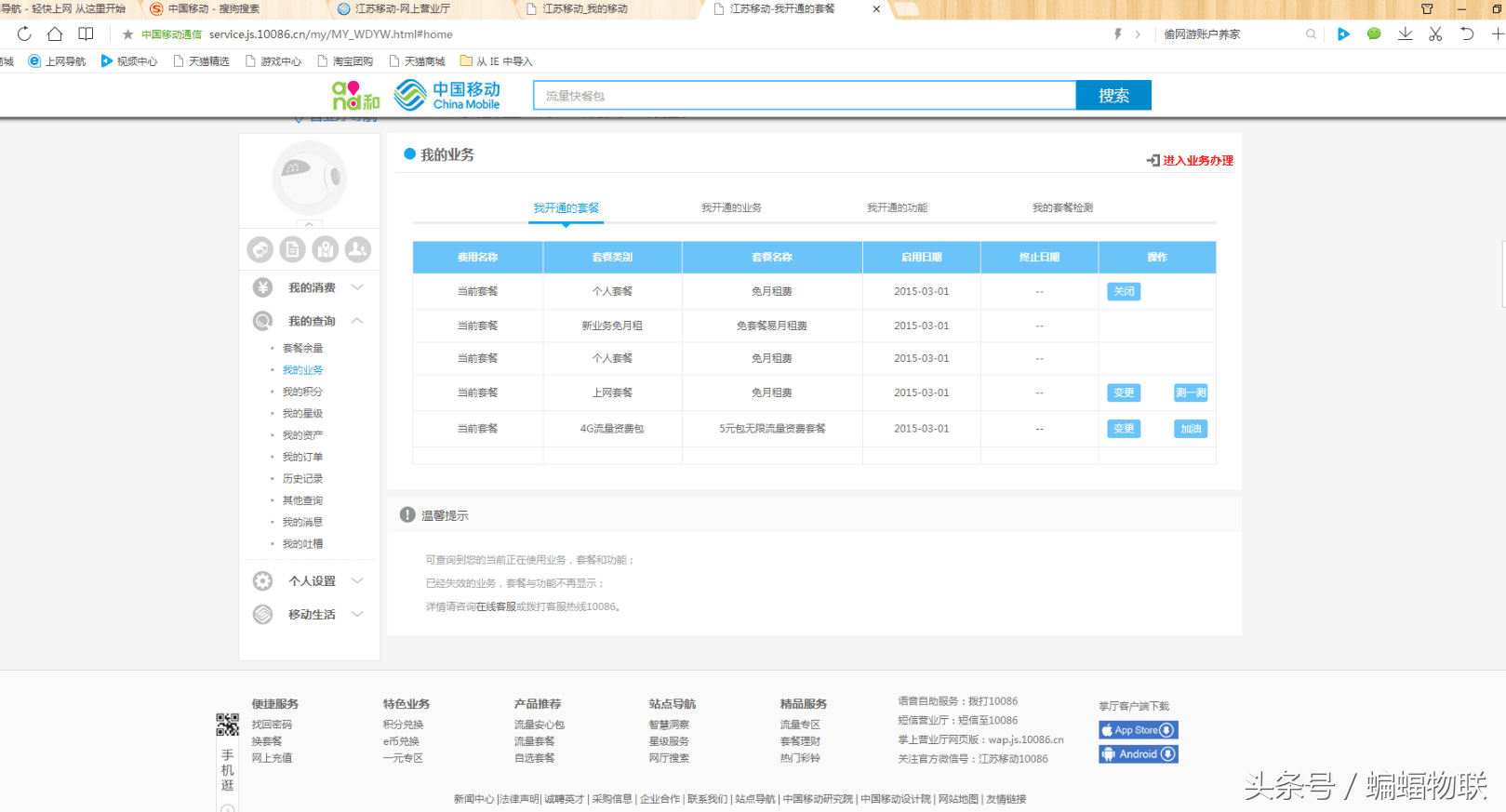This screenshot has height=812, width=1506.
Task: Click the browser search magnifier icon
Action: 1311,34
